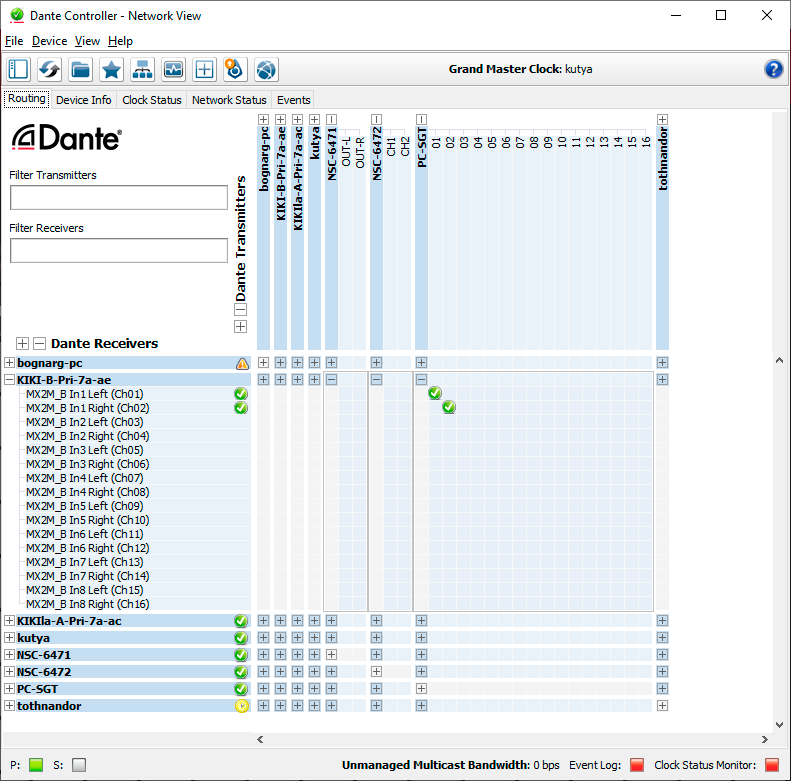
Task: Click the PC-SGT receiver name
Action: (37, 689)
